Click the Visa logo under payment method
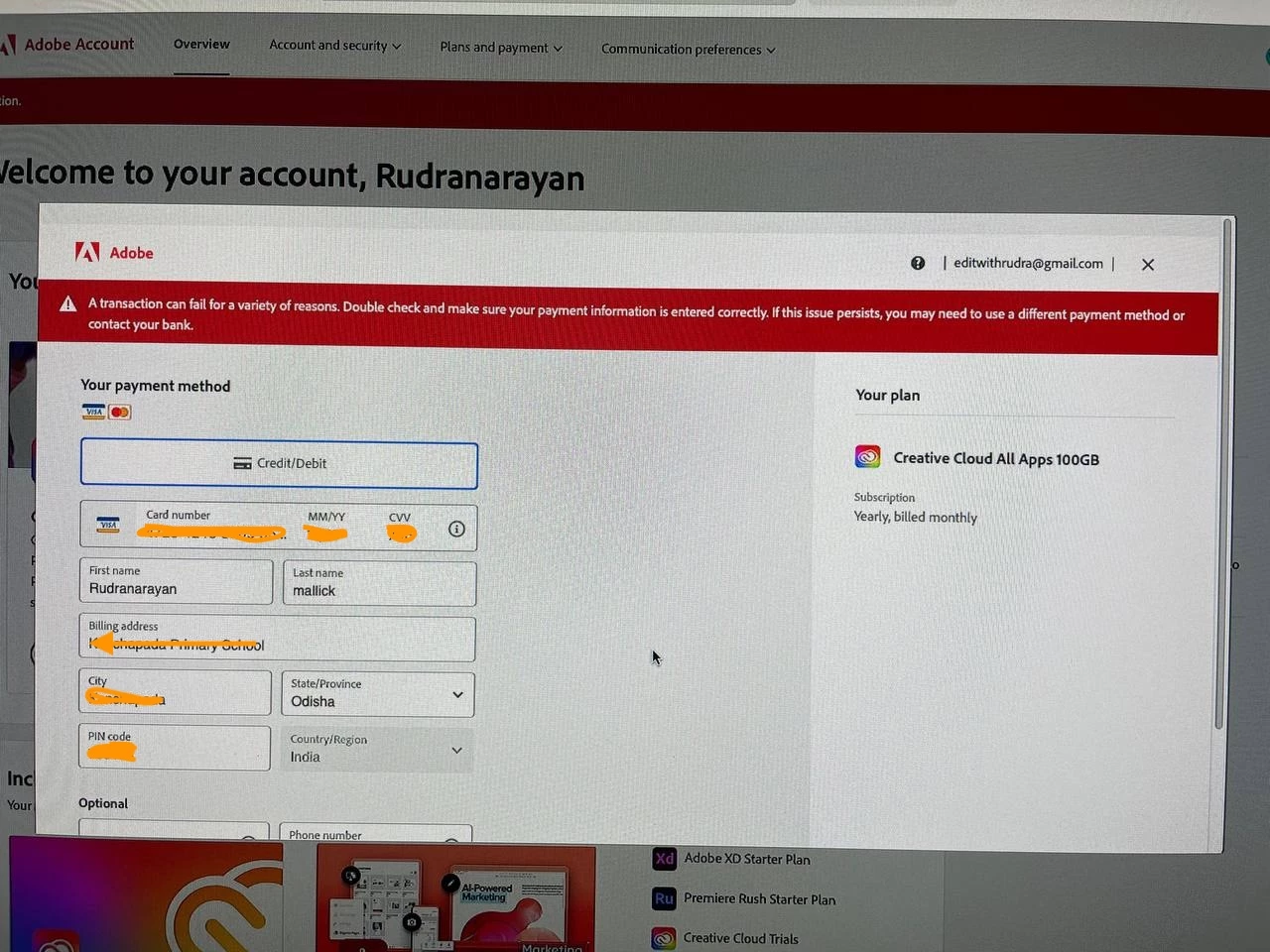Viewport: 1270px width, 952px height. click(94, 412)
